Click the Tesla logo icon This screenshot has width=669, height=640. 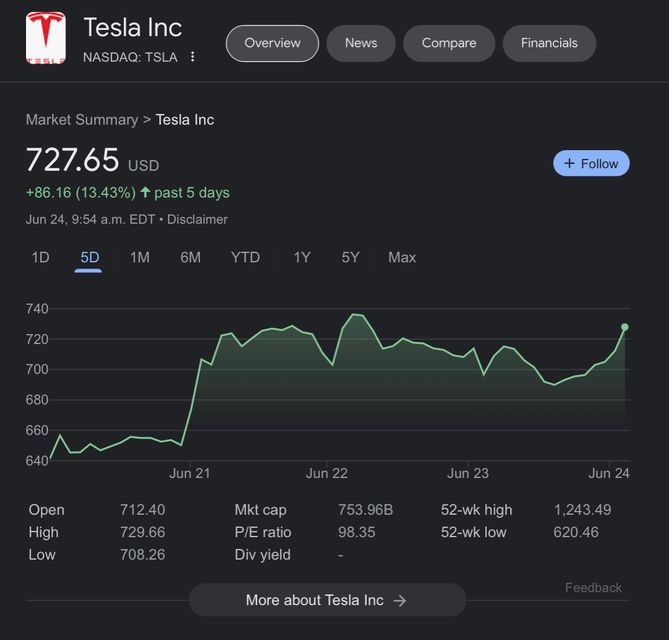tap(45, 39)
